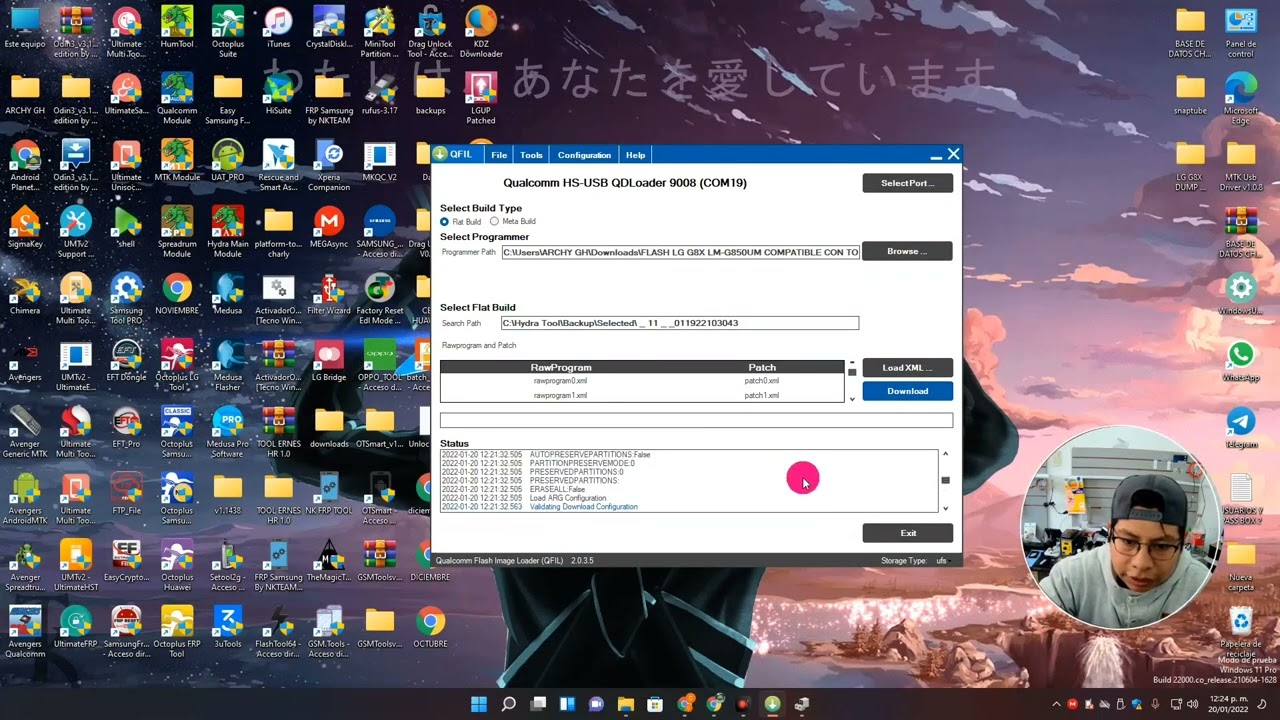Select the Flat Build radio button
This screenshot has height=720, width=1280.
[x=444, y=221]
